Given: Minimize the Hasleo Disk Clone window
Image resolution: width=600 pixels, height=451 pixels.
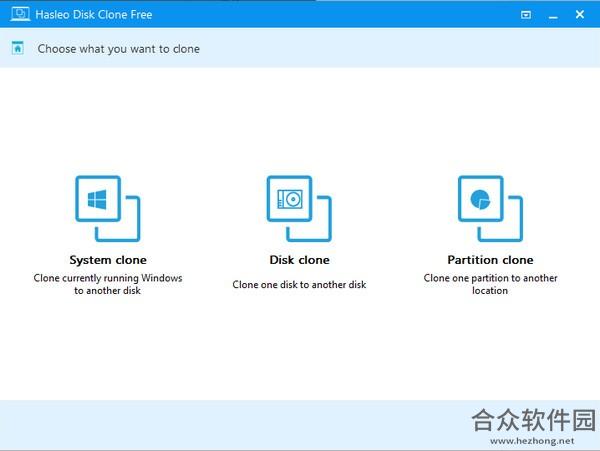Looking at the screenshot, I should click(553, 15).
